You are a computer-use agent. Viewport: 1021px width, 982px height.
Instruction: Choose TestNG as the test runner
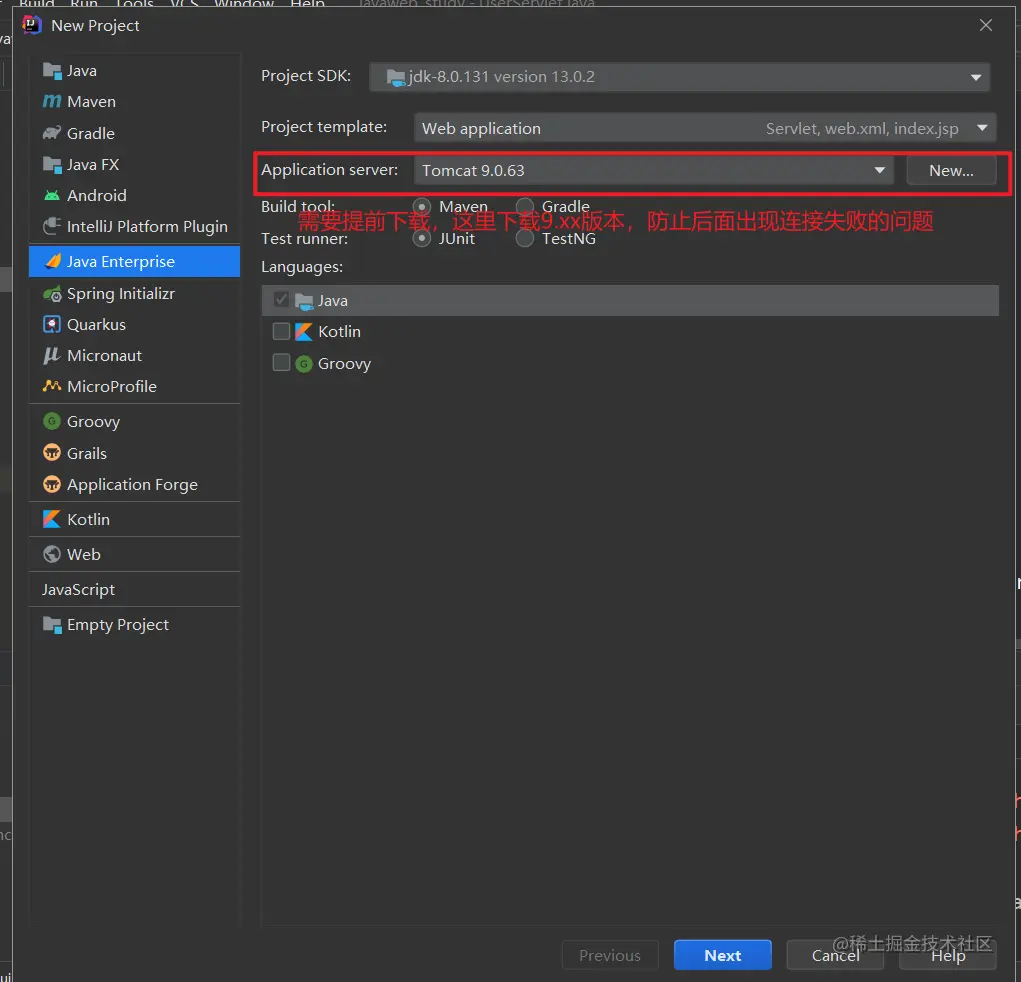525,238
